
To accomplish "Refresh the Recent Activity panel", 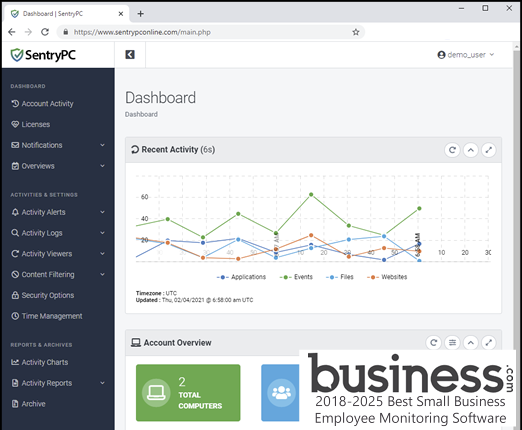I will (x=452, y=150).
